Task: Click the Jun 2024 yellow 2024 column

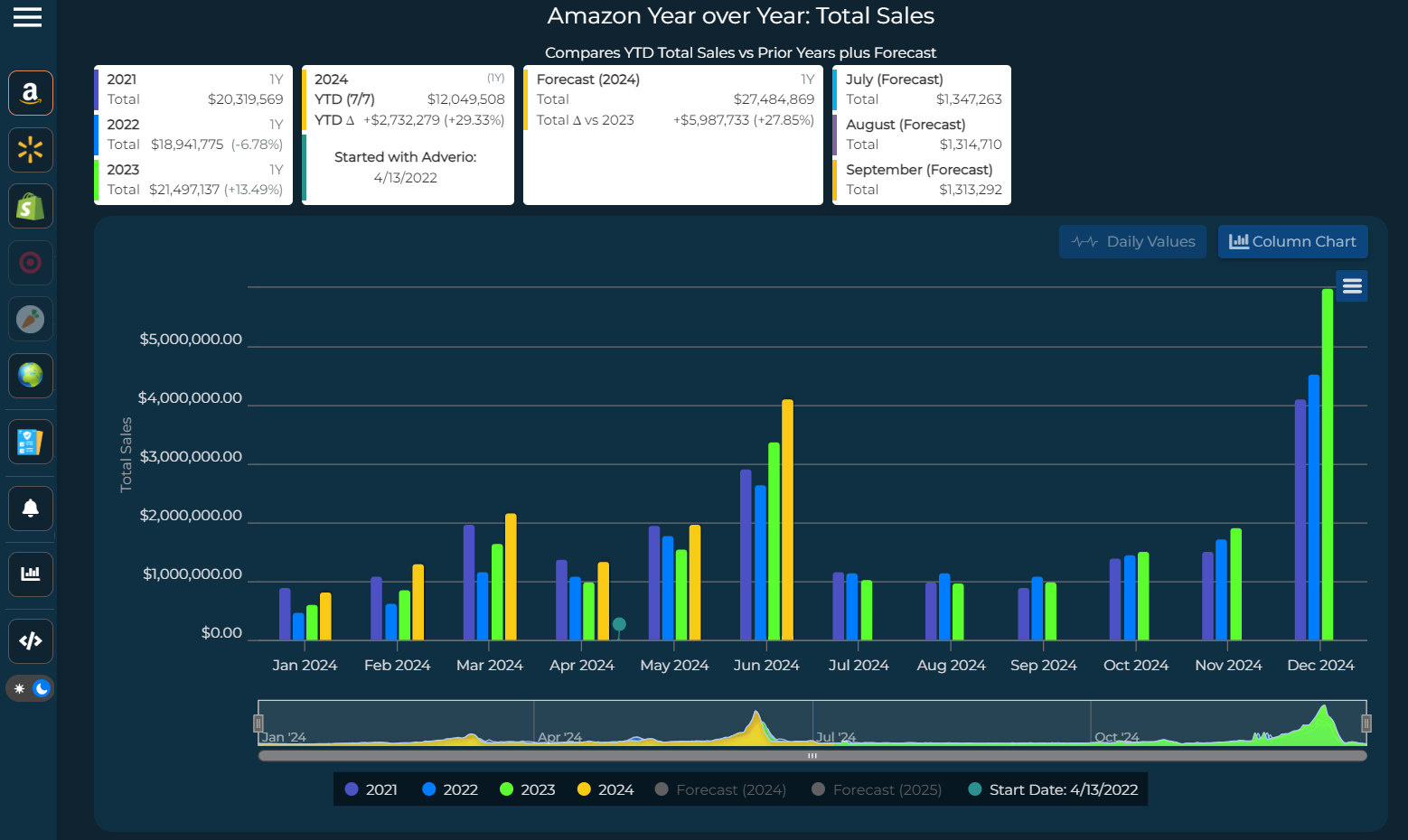Action: point(787,520)
